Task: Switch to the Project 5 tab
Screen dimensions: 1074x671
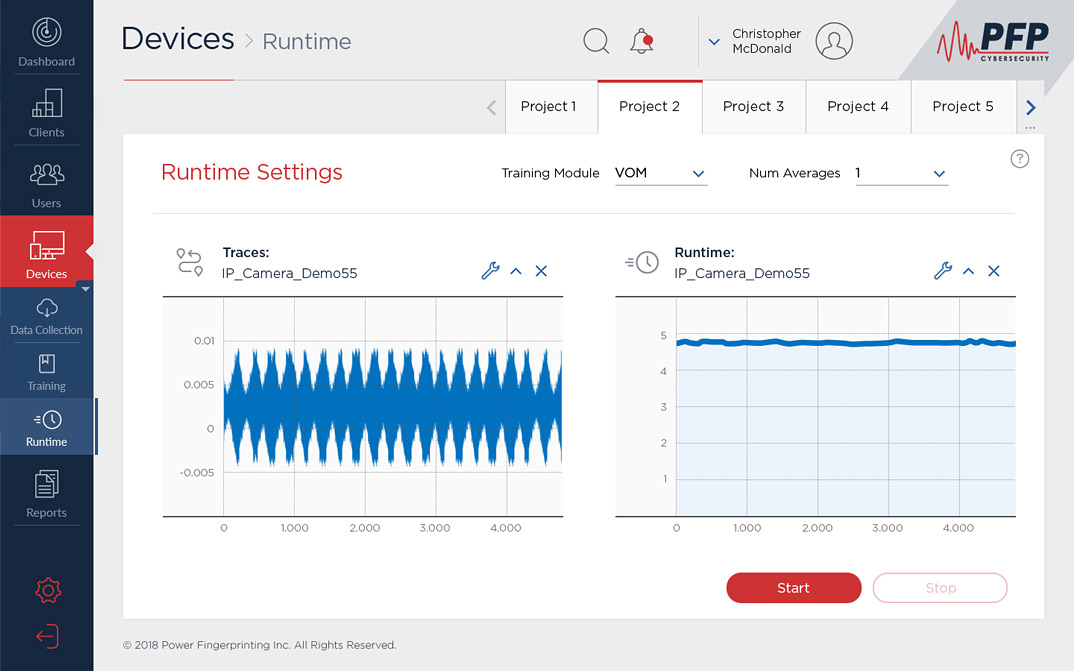Action: tap(962, 106)
